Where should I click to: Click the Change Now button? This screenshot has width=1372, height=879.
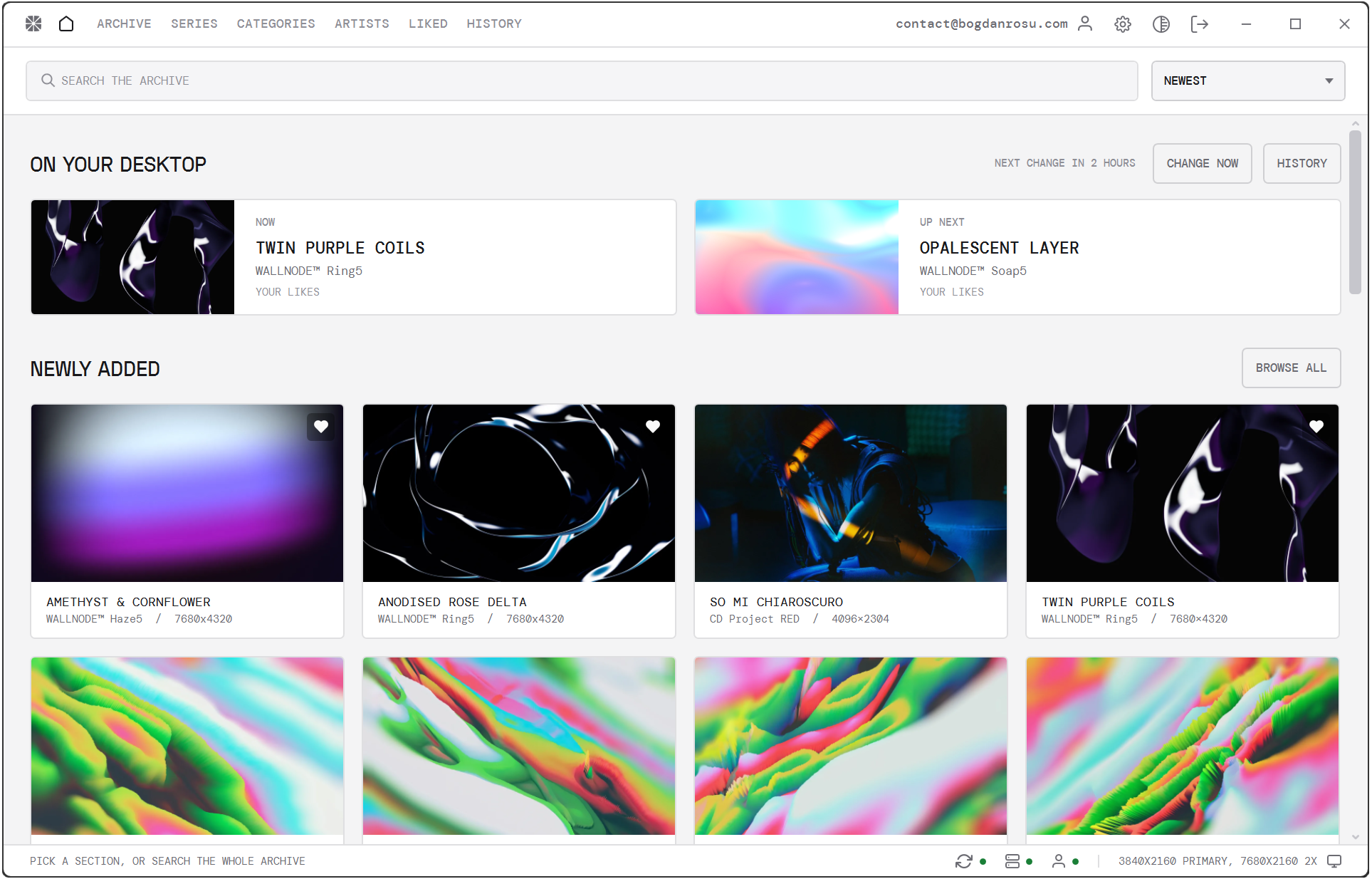[1203, 163]
